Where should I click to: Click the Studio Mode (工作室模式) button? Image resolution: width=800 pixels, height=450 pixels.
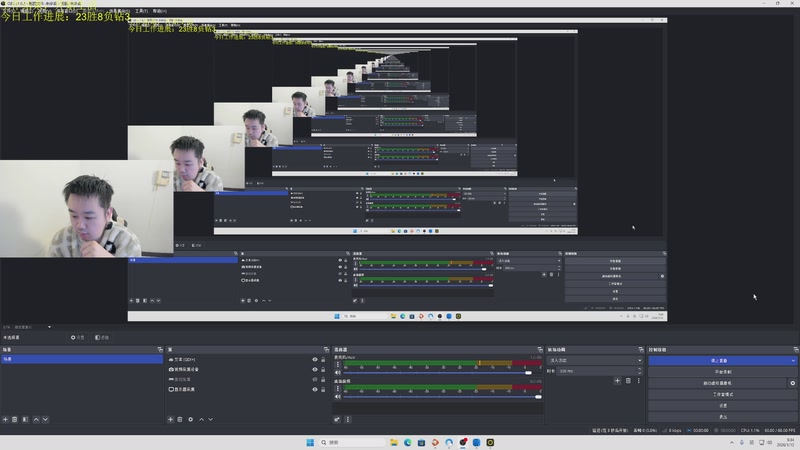point(722,394)
